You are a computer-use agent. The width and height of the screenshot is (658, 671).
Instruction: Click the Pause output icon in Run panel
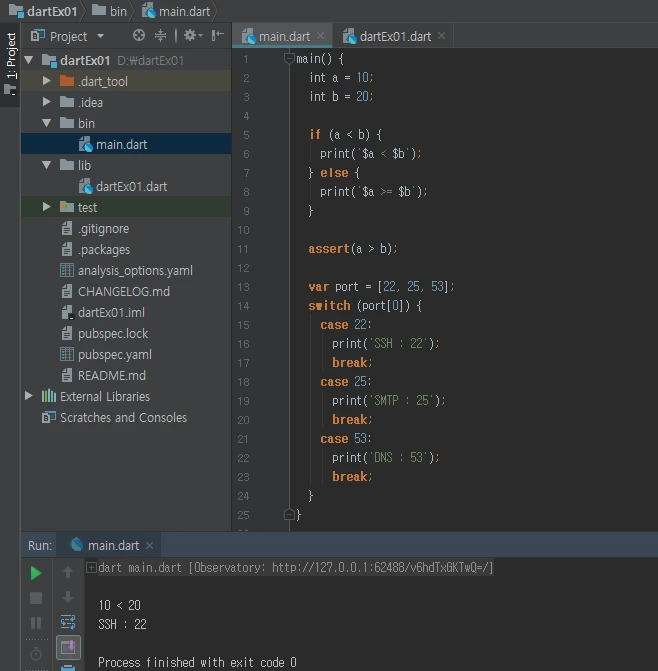36,623
